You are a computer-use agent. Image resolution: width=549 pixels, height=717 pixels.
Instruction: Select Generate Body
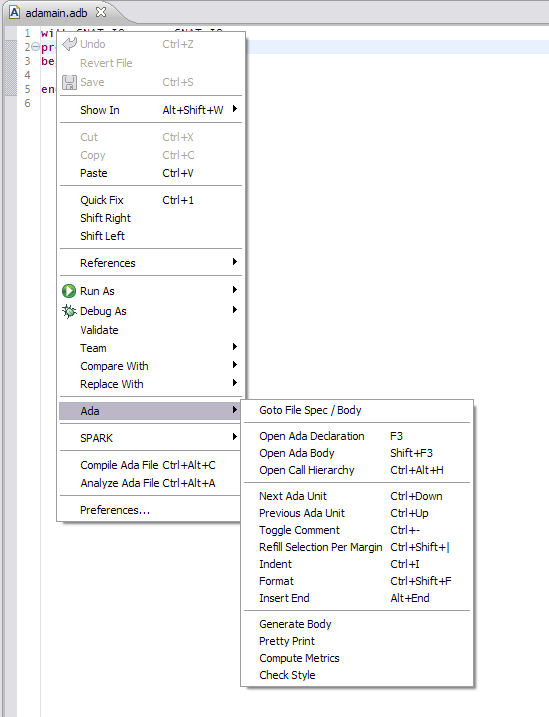pyautogui.click(x=357, y=624)
